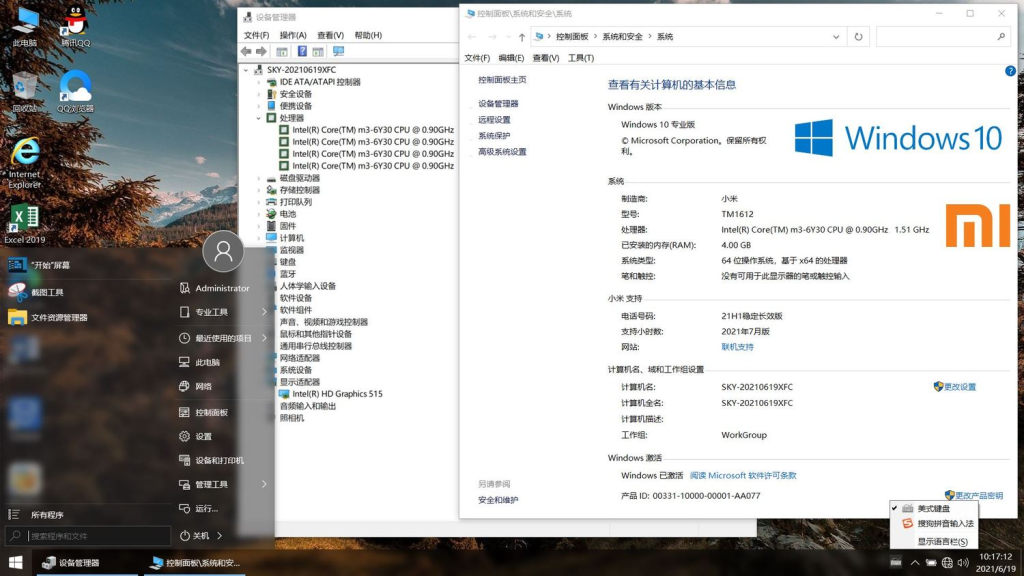Click the search magnifier in control panel

click(x=1001, y=37)
